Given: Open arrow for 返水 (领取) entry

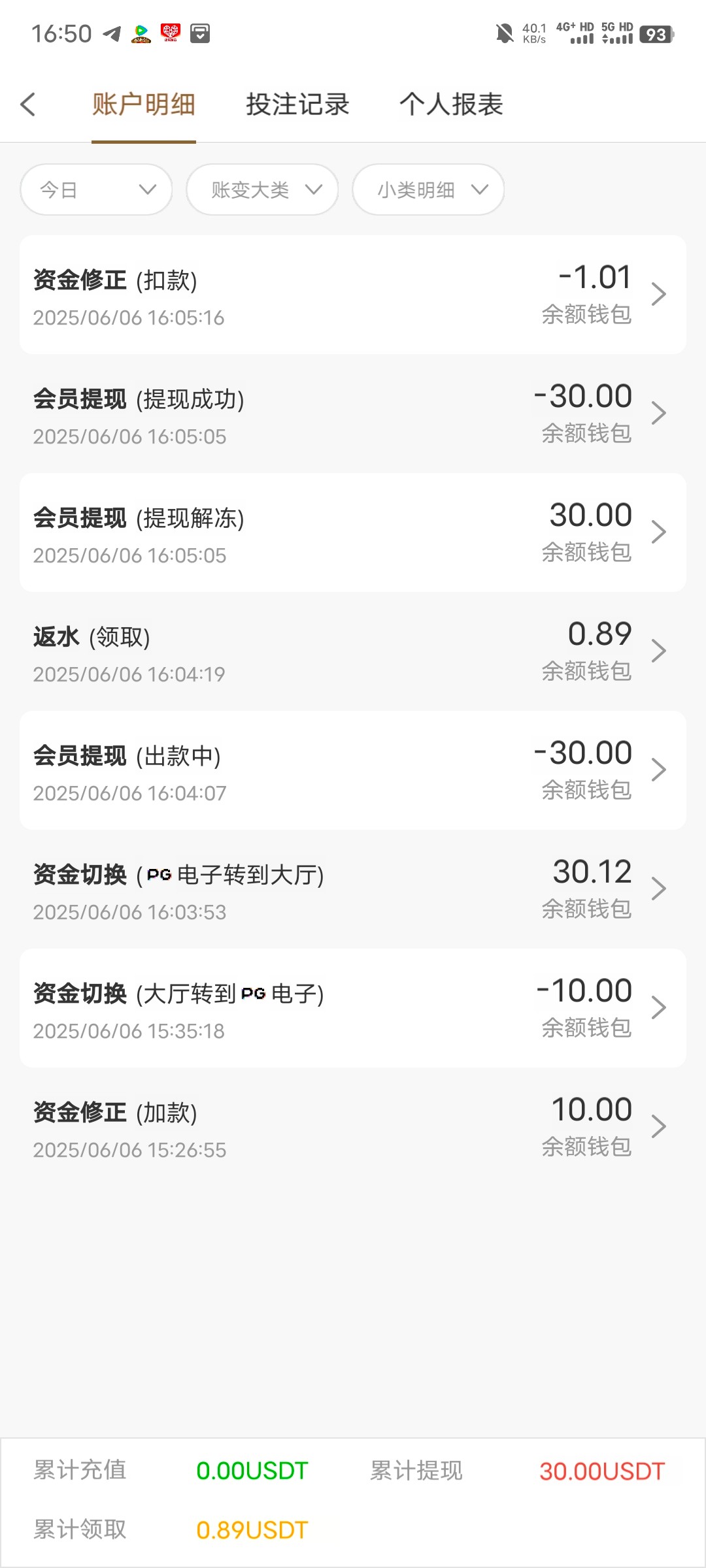Looking at the screenshot, I should 658,651.
